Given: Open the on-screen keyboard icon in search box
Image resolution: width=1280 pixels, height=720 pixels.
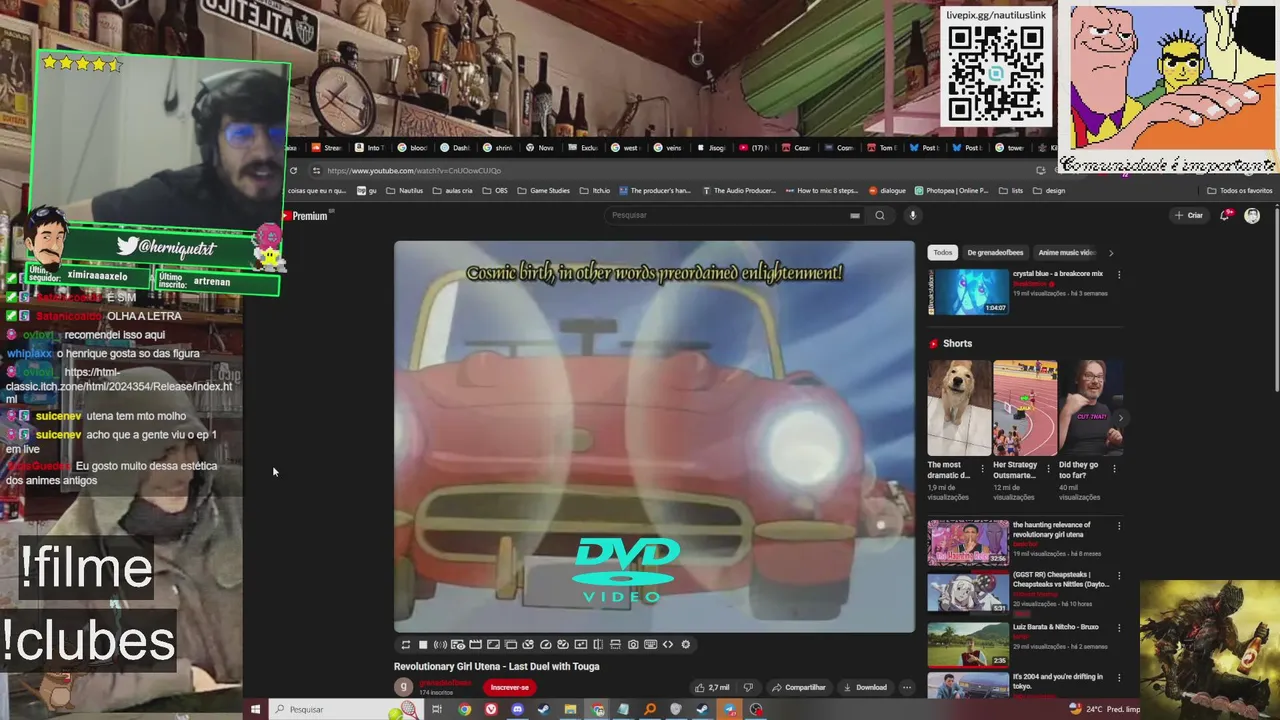Looking at the screenshot, I should click(855, 215).
